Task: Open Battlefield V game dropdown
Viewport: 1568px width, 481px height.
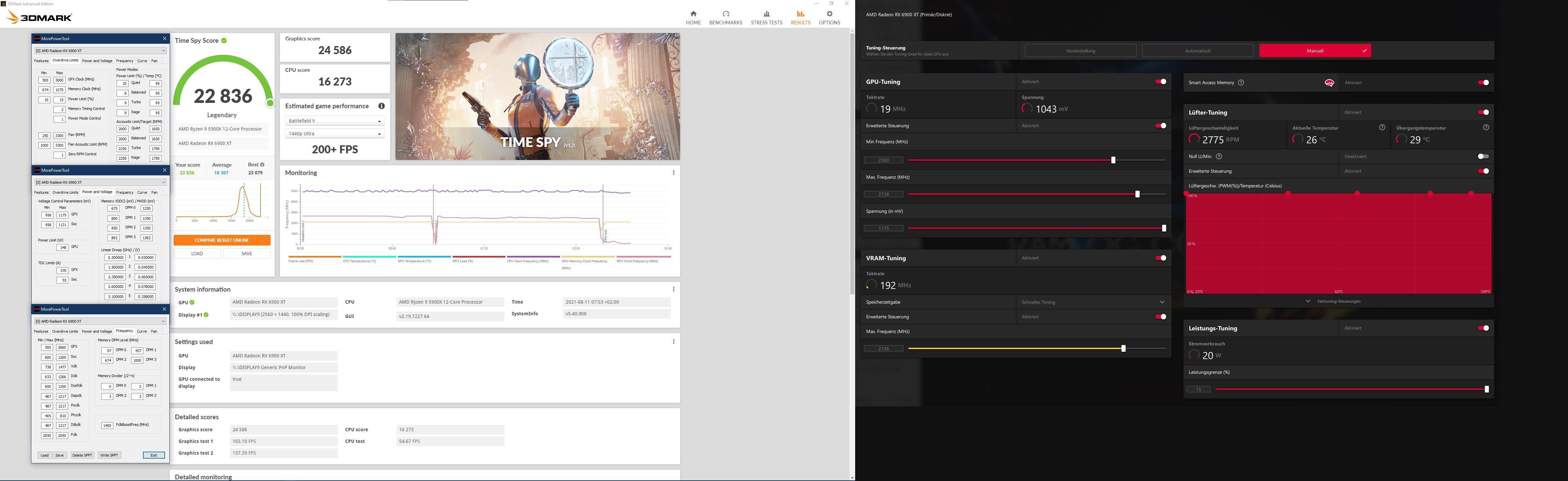Action: click(335, 121)
